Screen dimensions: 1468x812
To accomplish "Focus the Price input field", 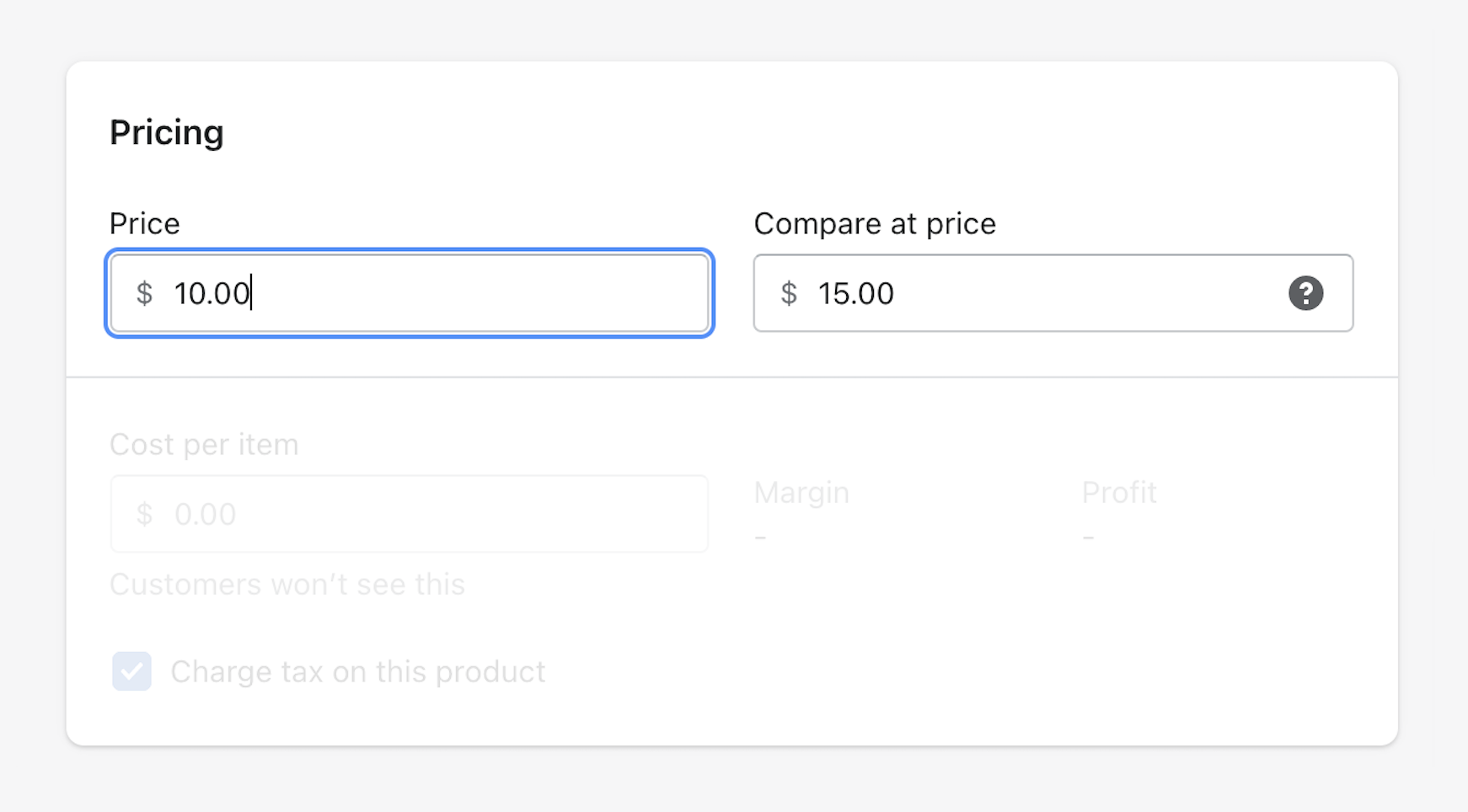I will pyautogui.click(x=472, y=293).
